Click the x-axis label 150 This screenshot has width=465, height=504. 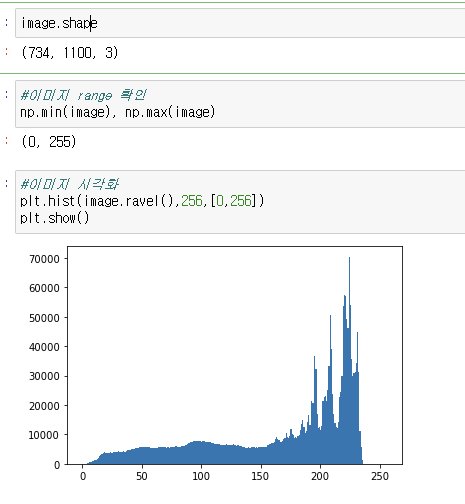coord(260,476)
